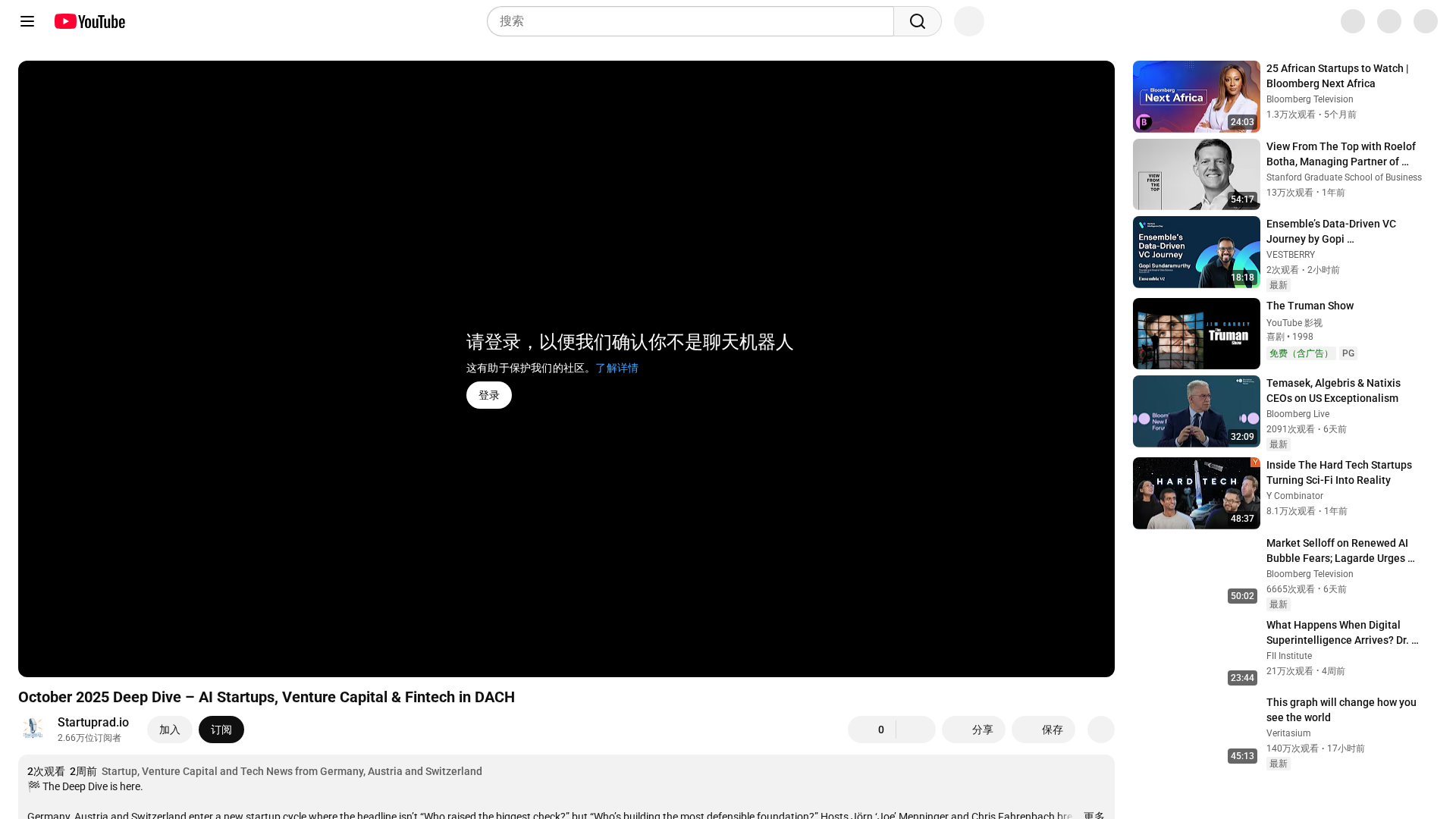Click the dislike button
The height and width of the screenshot is (819, 1456).
click(916, 730)
